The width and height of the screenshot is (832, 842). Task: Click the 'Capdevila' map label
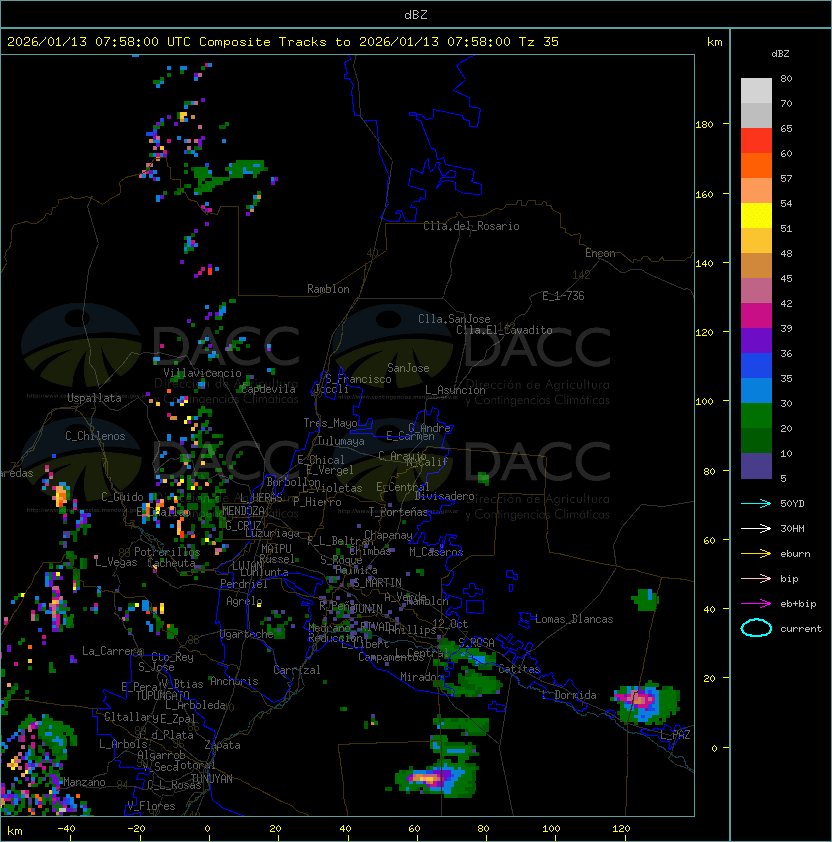tap(269, 389)
